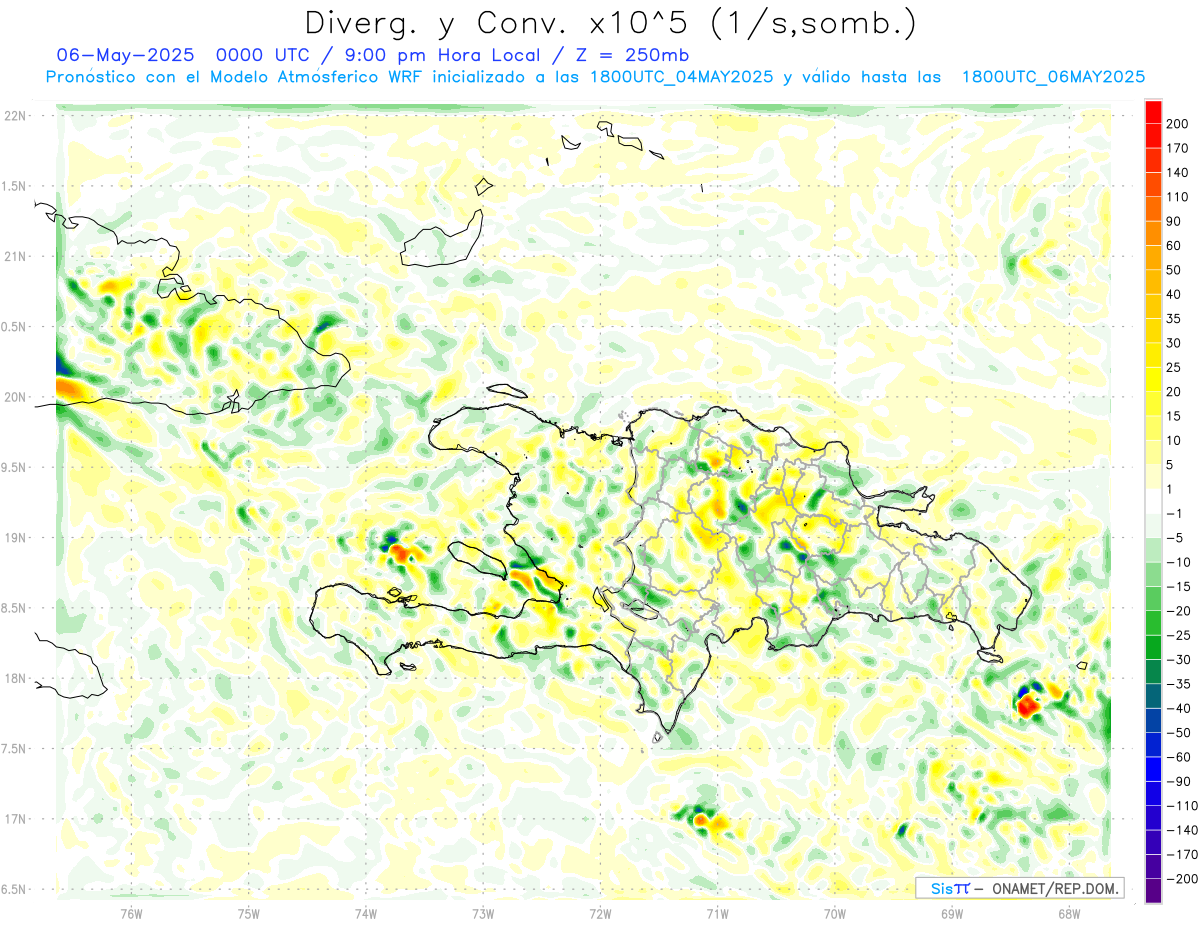The image size is (1200, 927).
Task: Click the latitude label '8.5N'
Action: tap(15, 608)
